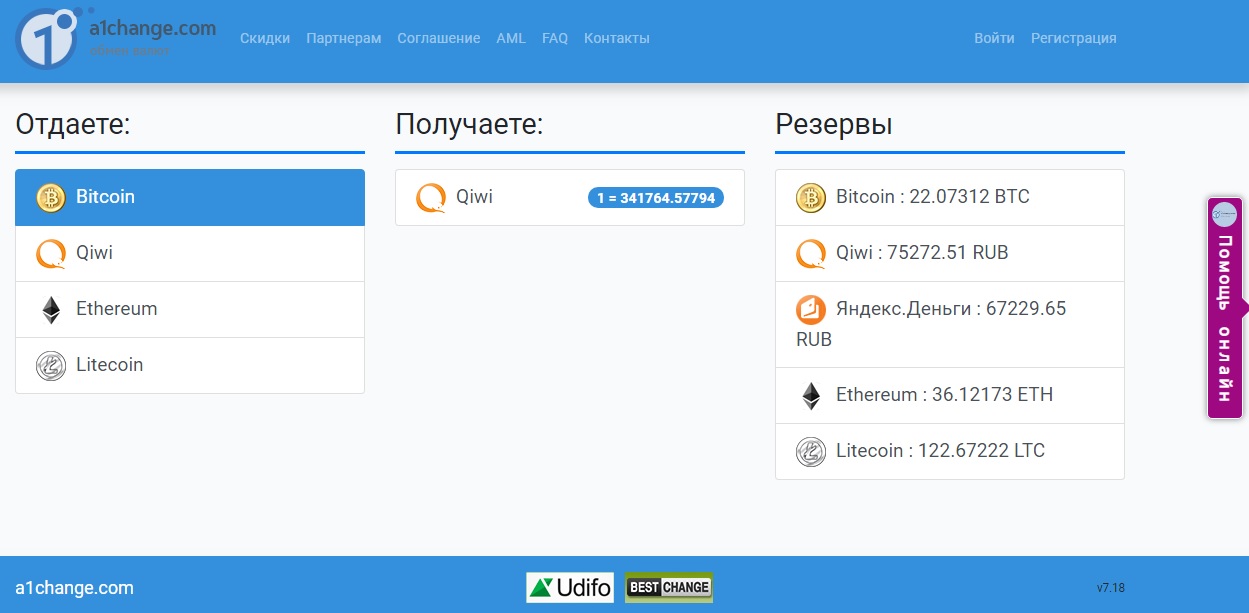Select Bitcoin in the Отдаете list
The height and width of the screenshot is (613, 1249).
190,198
